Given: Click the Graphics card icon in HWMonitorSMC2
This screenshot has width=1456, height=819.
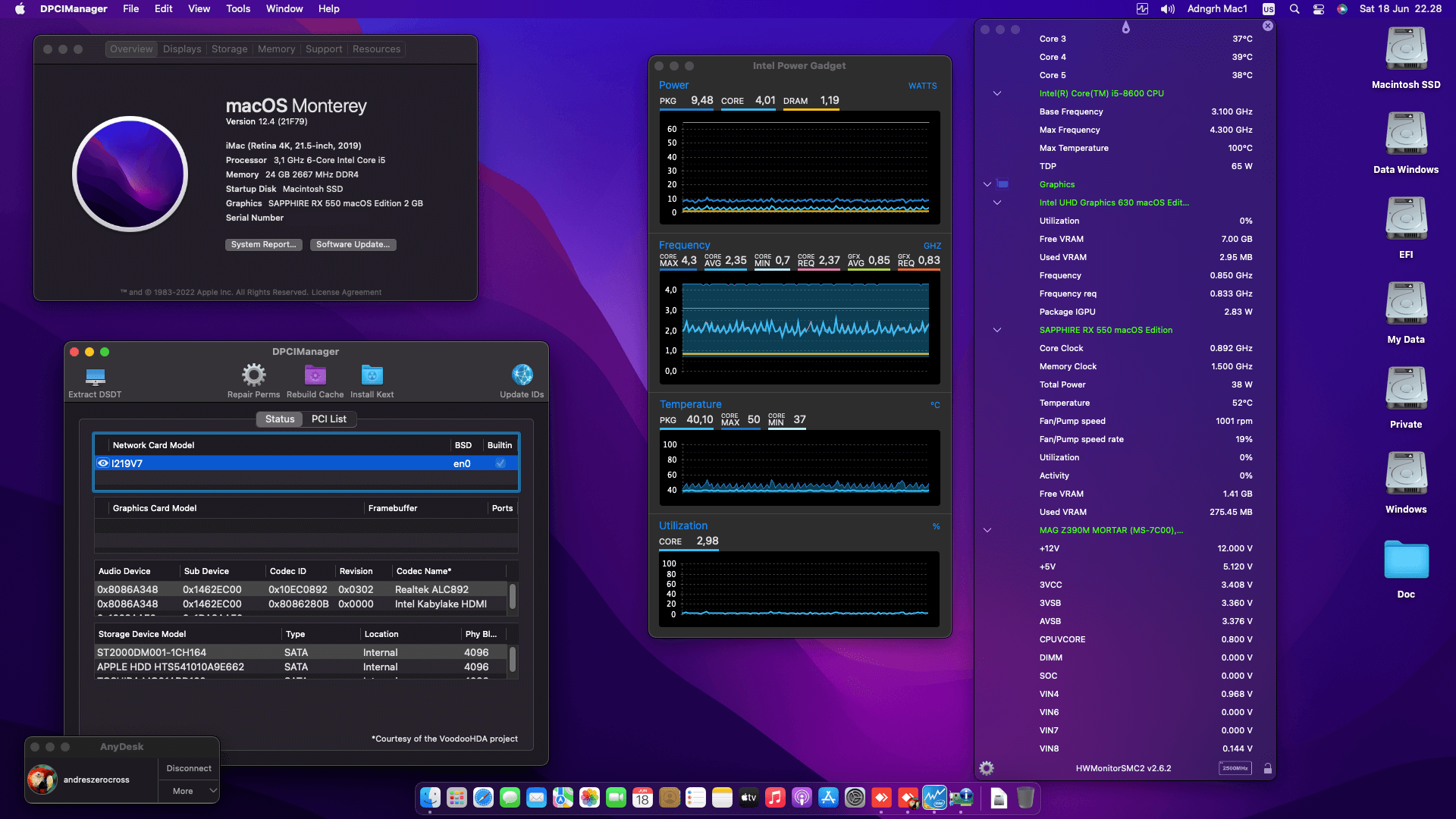Looking at the screenshot, I should (1003, 184).
